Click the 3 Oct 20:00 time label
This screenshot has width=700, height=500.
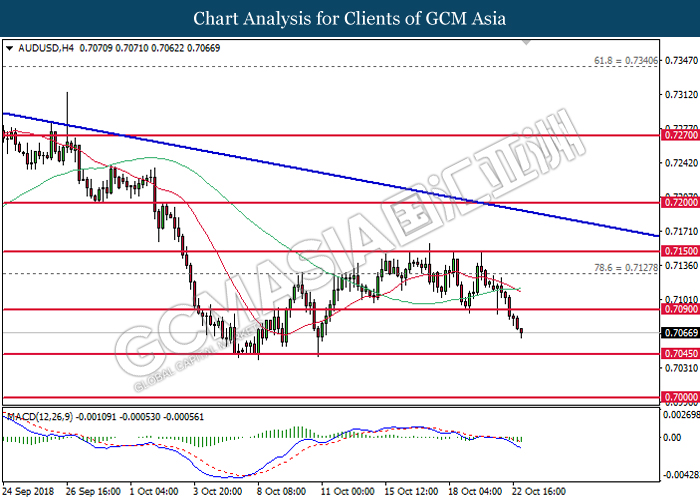point(217,492)
